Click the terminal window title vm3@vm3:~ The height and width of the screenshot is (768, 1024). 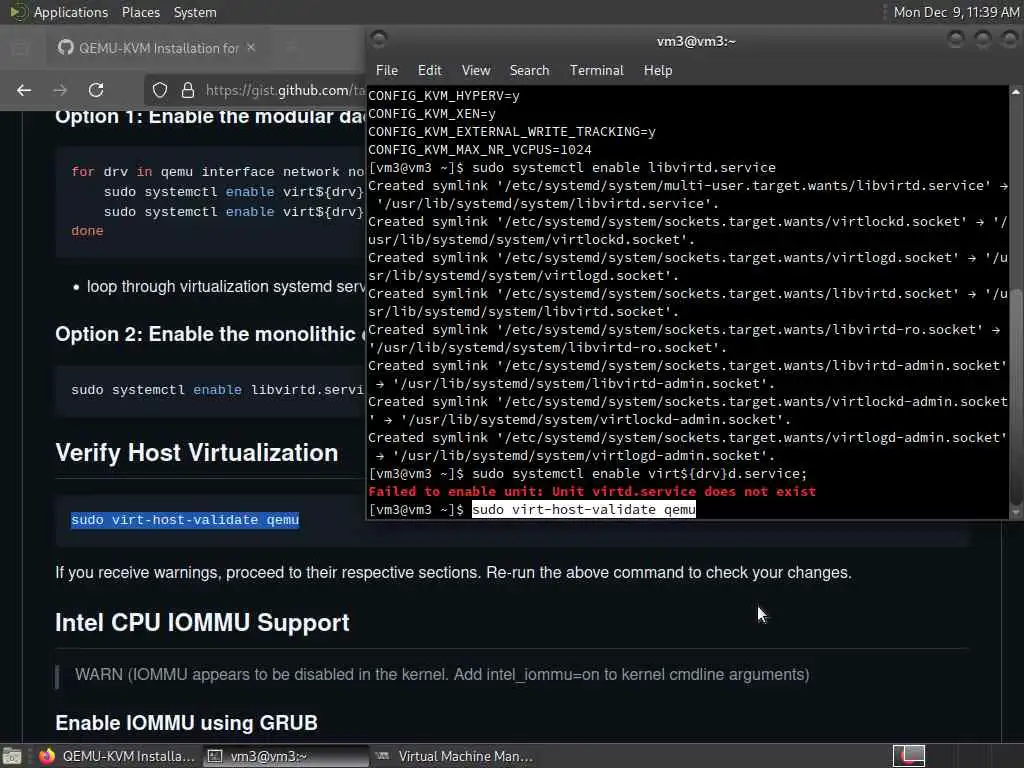pyautogui.click(x=696, y=41)
